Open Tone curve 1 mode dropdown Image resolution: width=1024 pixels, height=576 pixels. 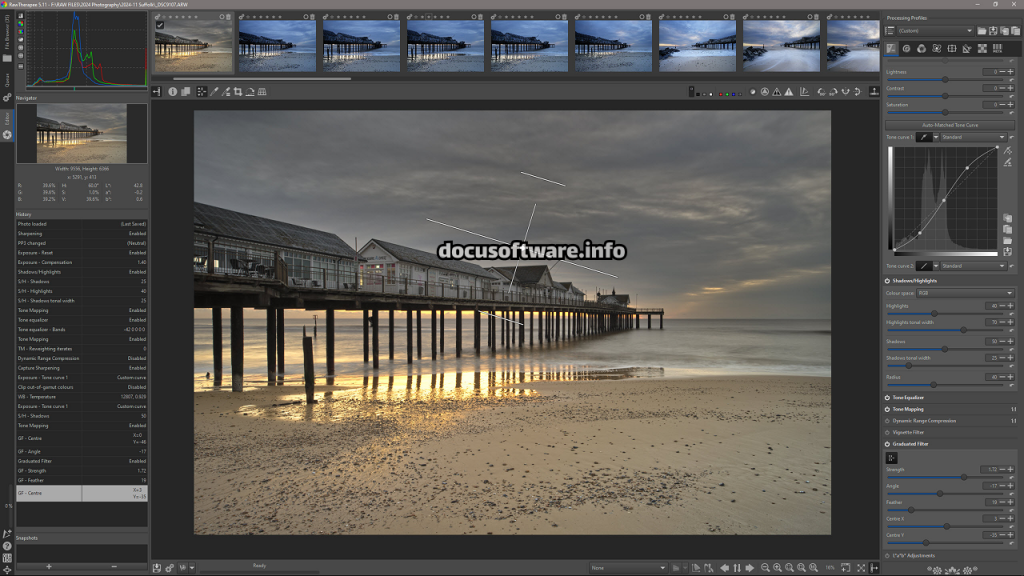(x=972, y=137)
